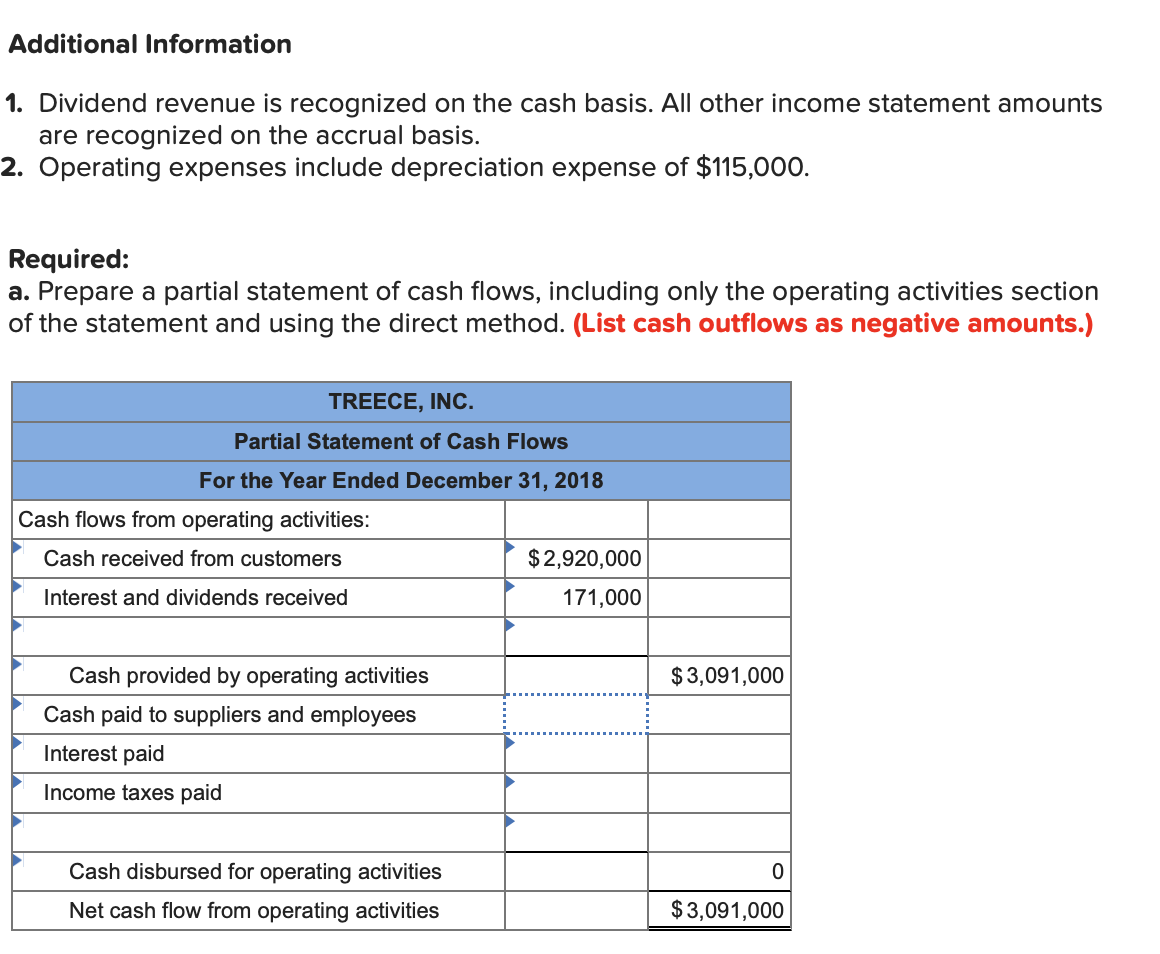Click the amount input cell for "Income taxes paid"
This screenshot has height=954, width=1160.
point(576,792)
